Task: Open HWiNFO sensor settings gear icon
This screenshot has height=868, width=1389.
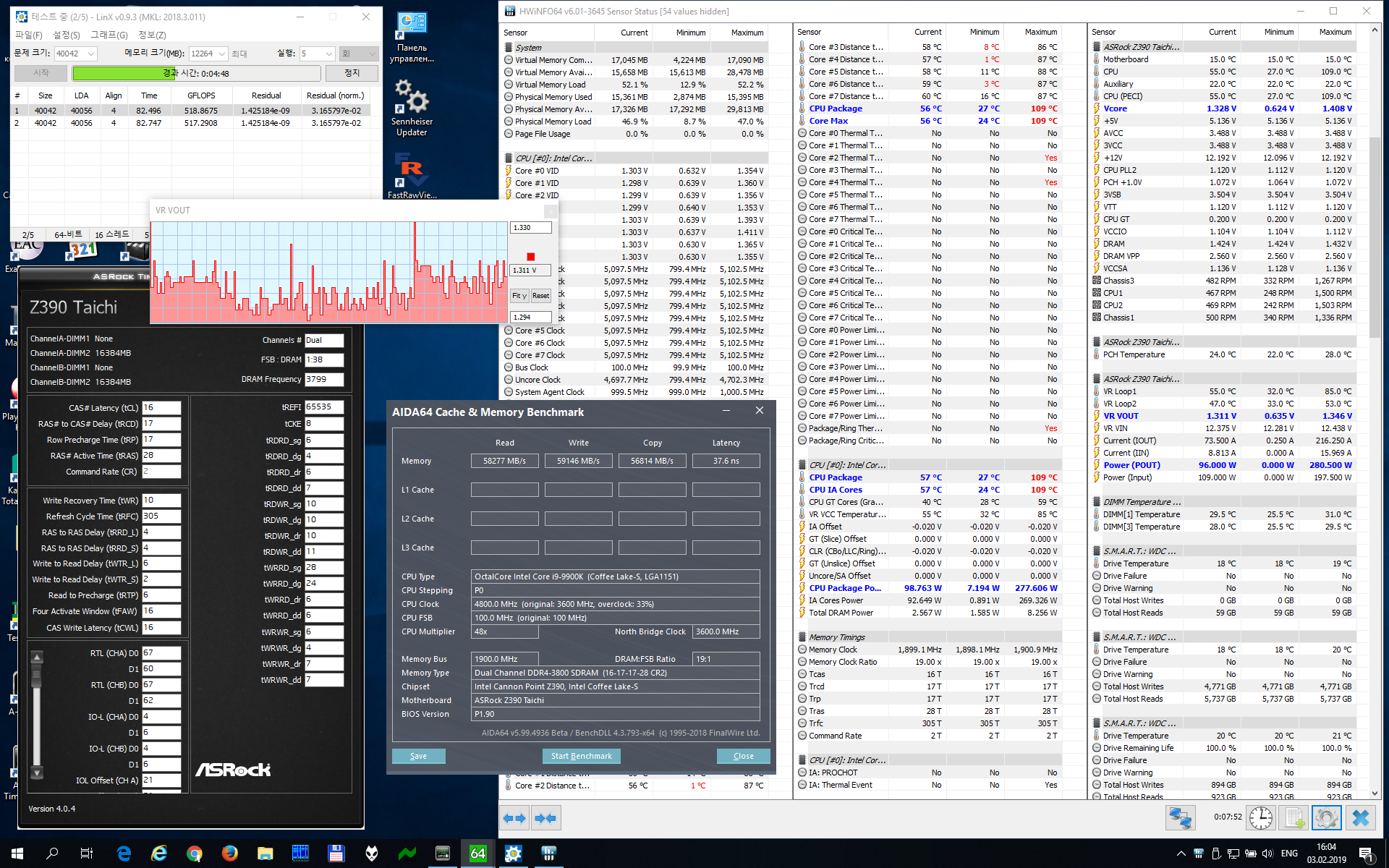Action: tap(1325, 818)
